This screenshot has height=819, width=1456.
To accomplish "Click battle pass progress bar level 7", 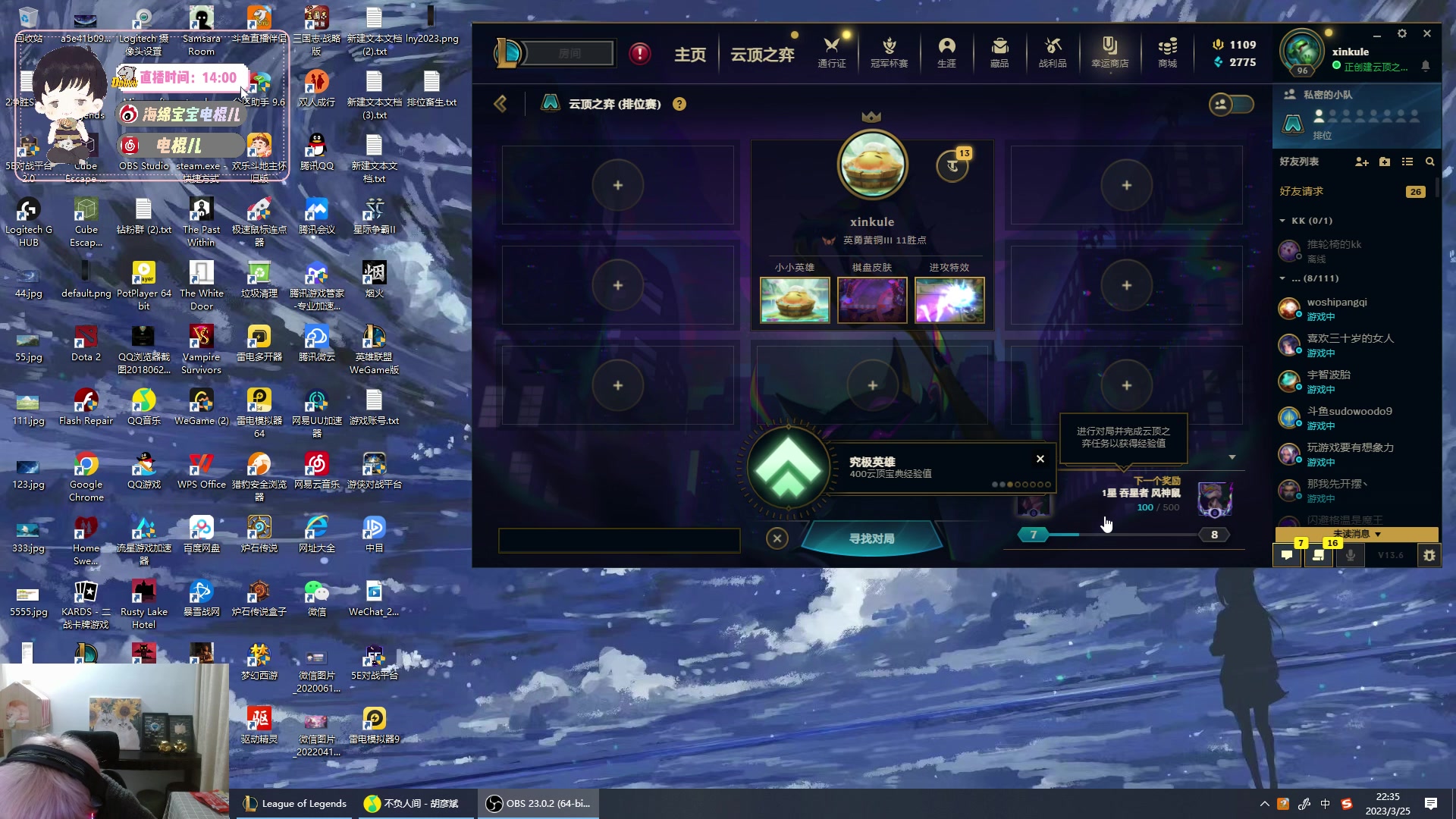I will [x=1034, y=535].
